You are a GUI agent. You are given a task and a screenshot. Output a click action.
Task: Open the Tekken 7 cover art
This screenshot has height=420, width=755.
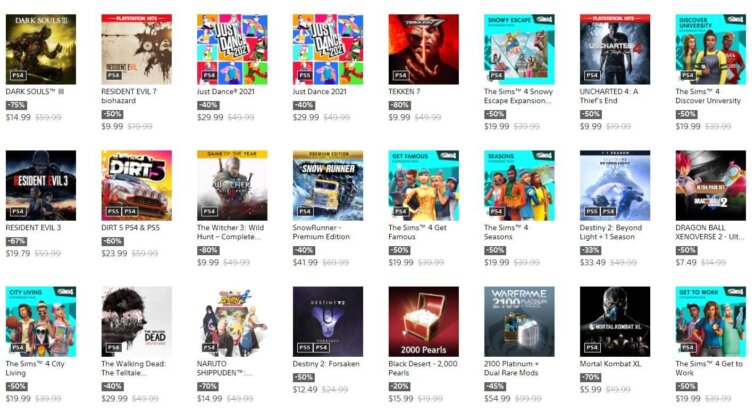pyautogui.click(x=423, y=49)
